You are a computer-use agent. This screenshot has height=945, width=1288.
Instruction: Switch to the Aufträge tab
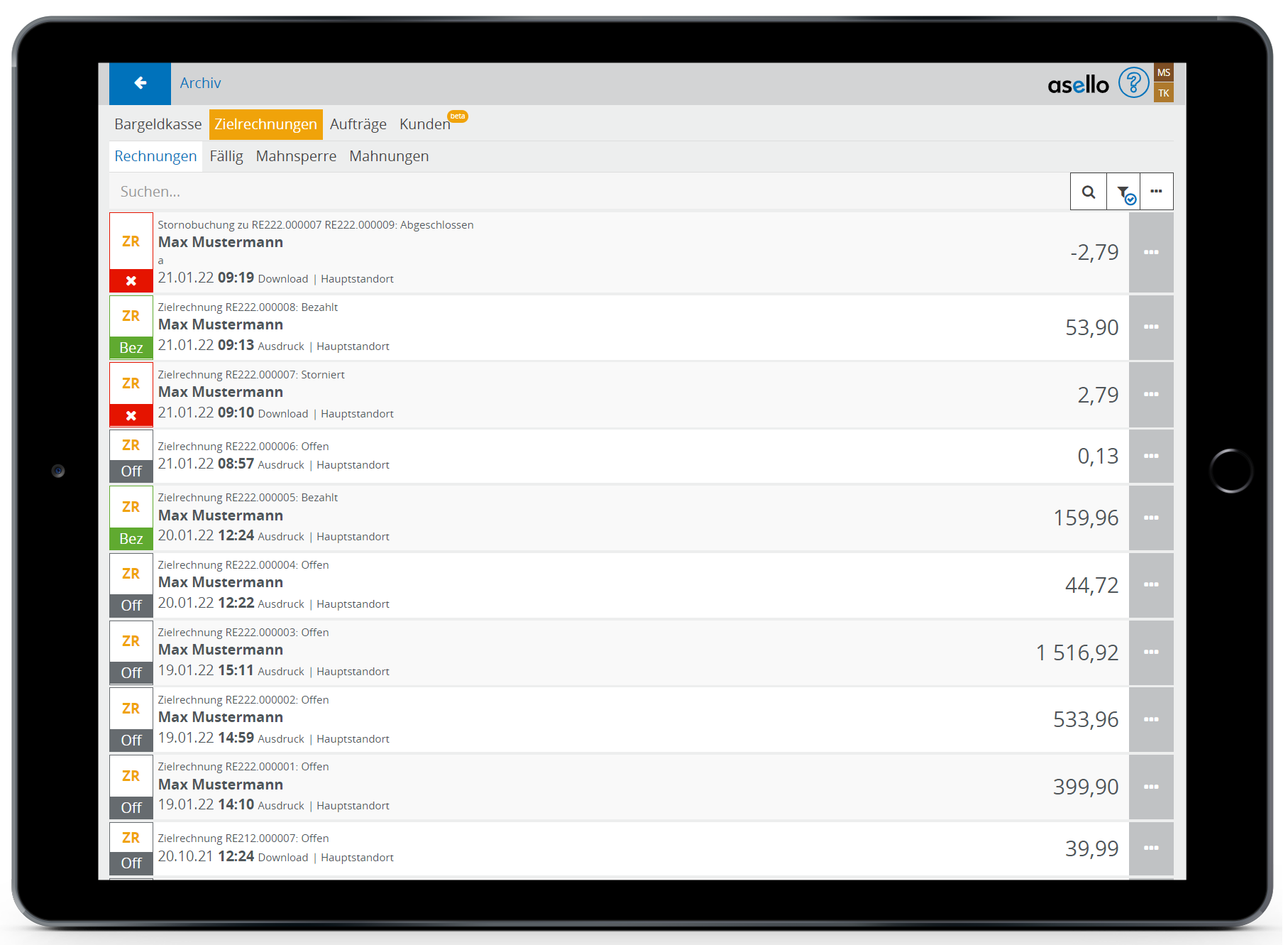358,124
